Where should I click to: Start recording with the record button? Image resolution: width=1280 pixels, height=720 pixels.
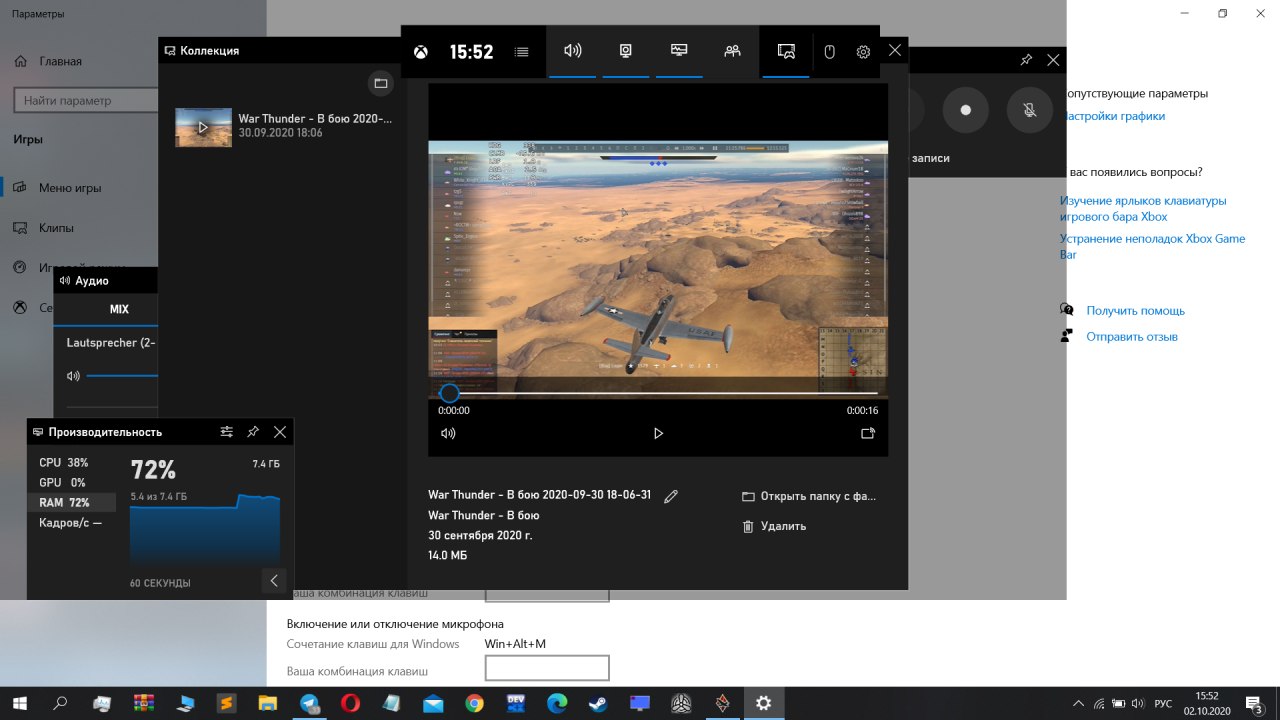tap(966, 111)
